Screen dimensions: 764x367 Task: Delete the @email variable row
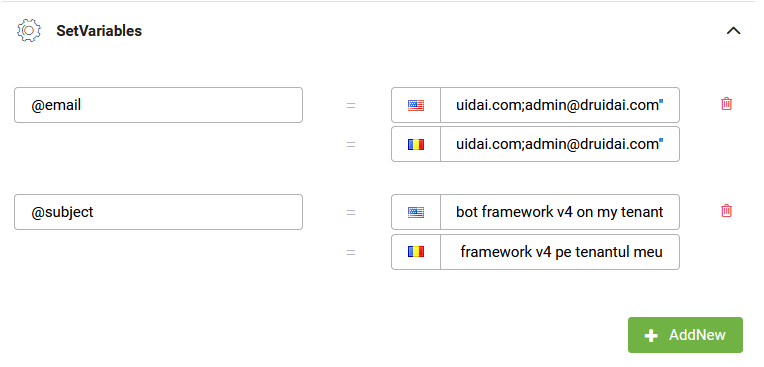click(726, 104)
